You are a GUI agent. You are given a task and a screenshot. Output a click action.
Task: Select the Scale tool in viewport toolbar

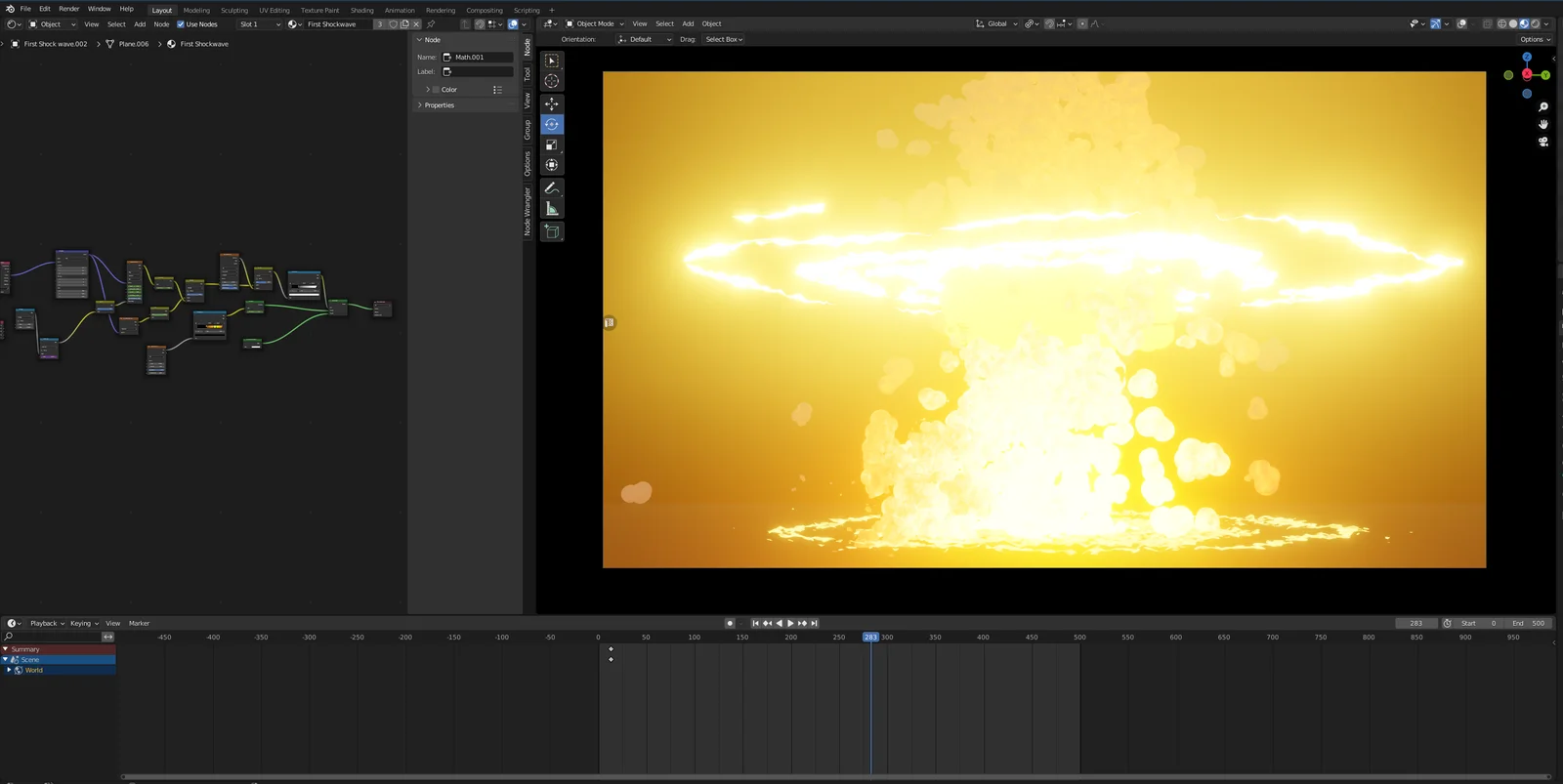pos(552,144)
